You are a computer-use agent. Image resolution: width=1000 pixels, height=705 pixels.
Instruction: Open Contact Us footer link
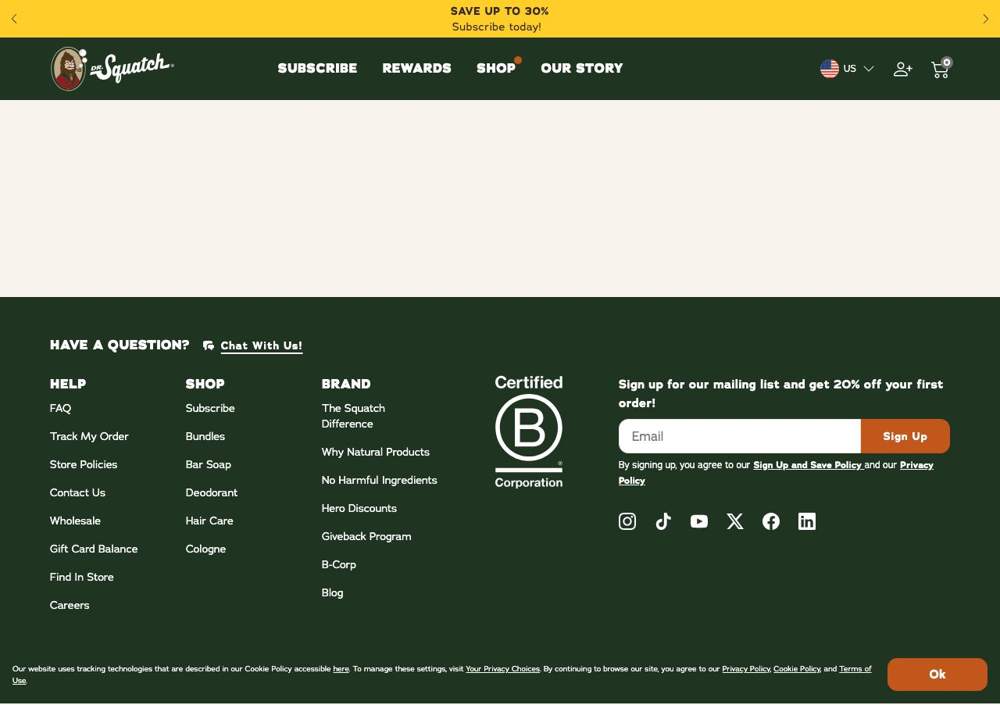click(x=78, y=493)
